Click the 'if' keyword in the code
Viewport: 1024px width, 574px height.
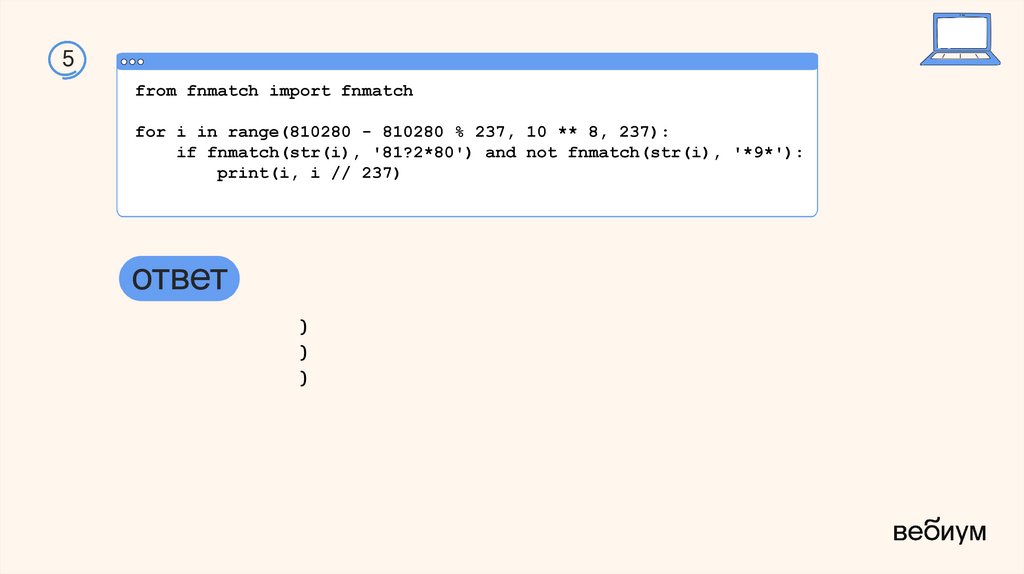tap(187, 152)
